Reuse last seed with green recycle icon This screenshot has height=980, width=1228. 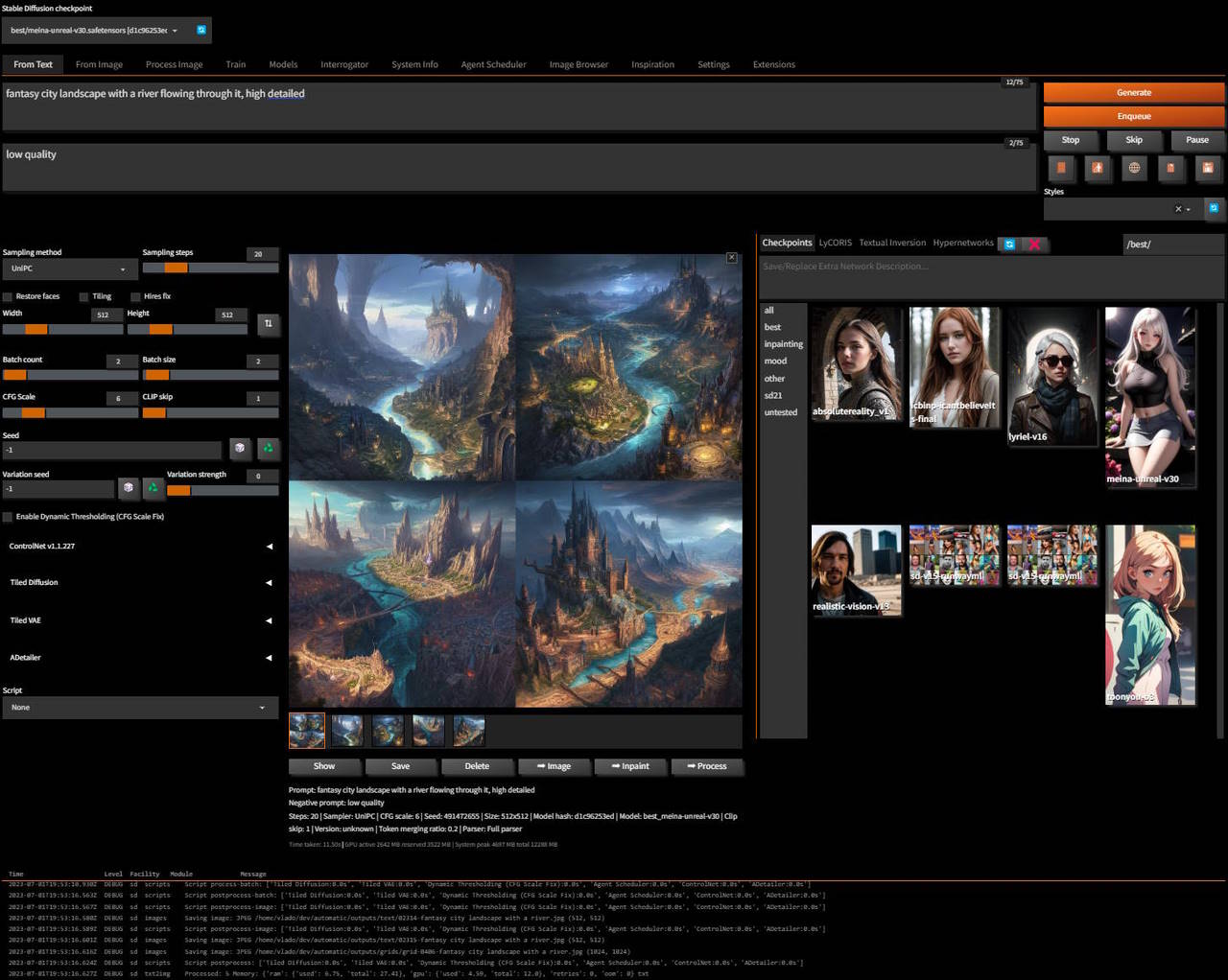point(268,448)
